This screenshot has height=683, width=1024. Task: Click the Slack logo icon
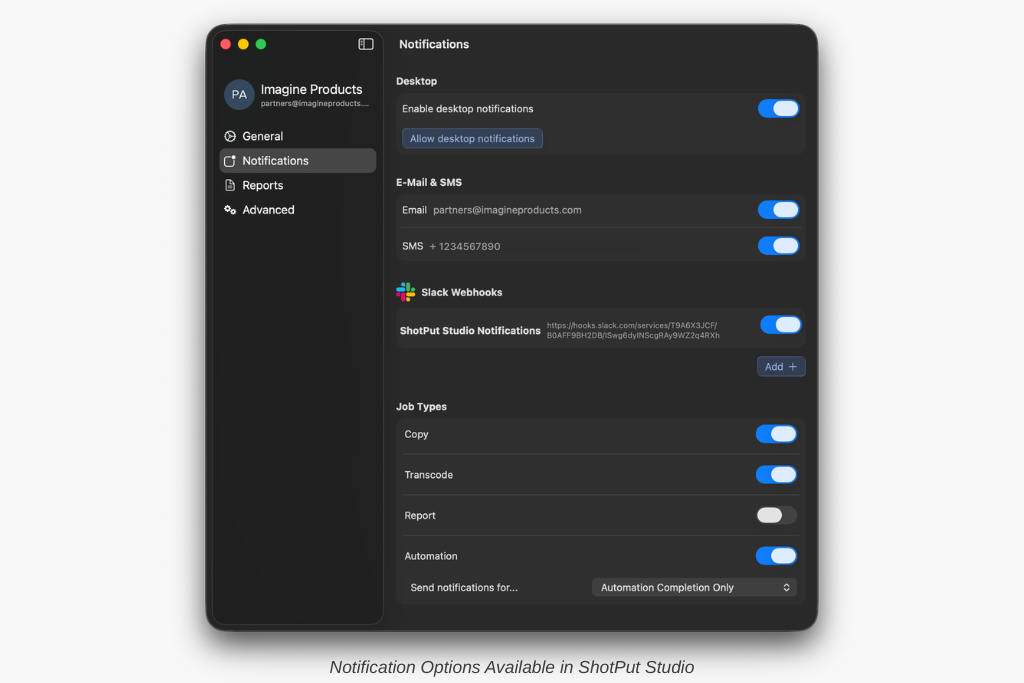tap(406, 292)
